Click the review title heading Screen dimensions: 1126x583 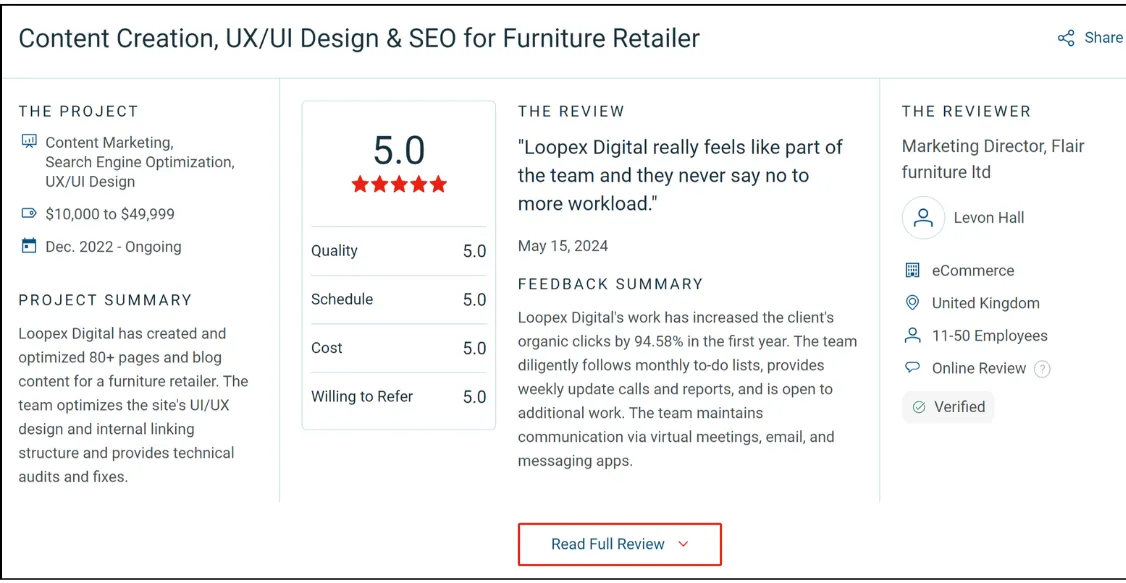pos(359,38)
